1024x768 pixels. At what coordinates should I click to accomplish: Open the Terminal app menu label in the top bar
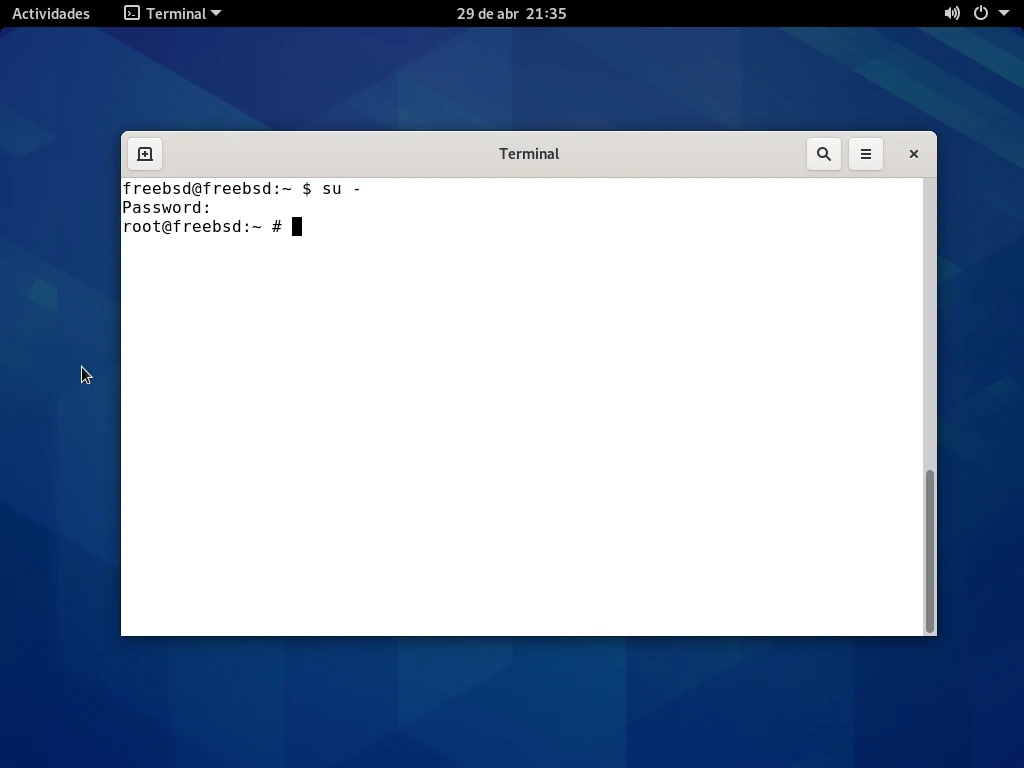(x=176, y=13)
